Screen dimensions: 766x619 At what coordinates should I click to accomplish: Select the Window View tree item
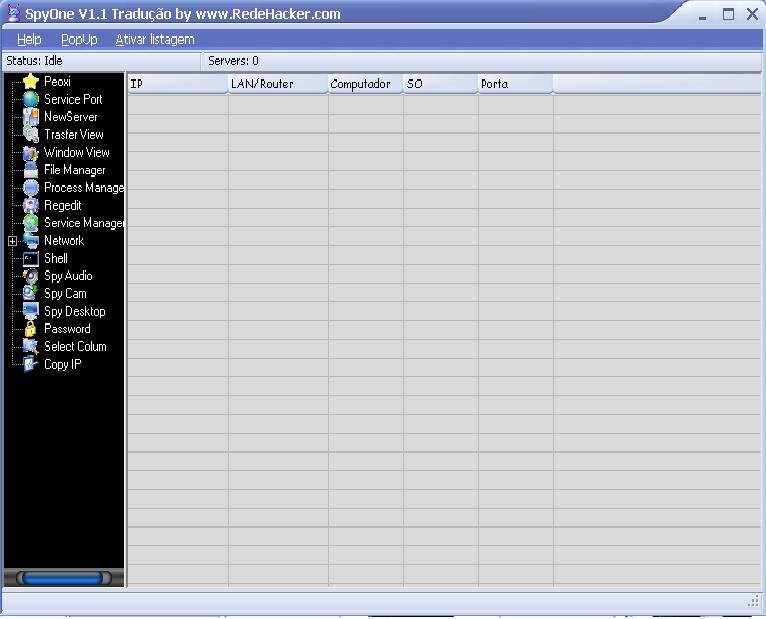click(x=76, y=153)
